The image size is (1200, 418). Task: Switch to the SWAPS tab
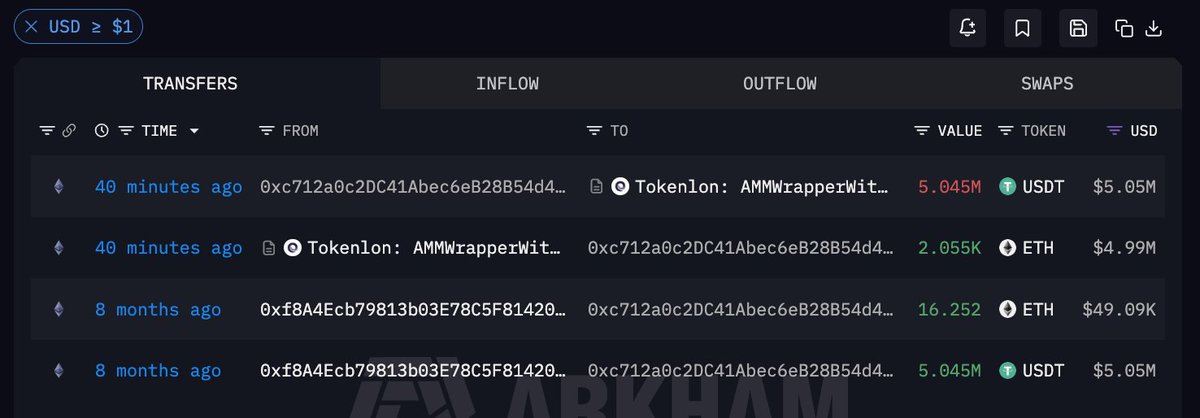tap(1047, 84)
